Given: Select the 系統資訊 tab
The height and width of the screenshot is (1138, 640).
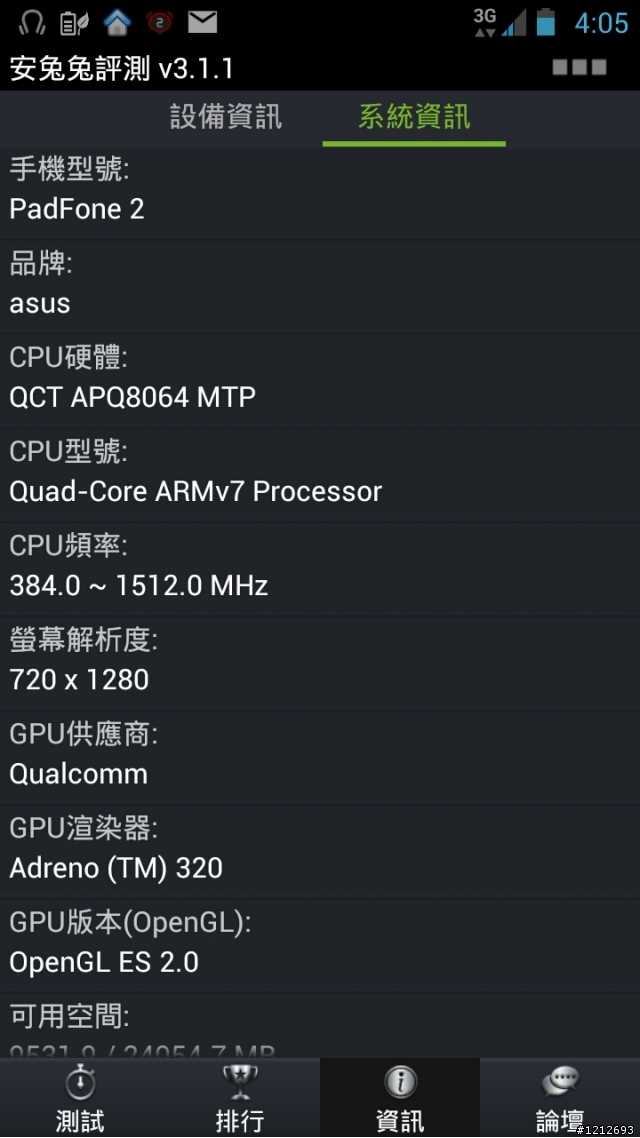Looking at the screenshot, I should [x=414, y=118].
